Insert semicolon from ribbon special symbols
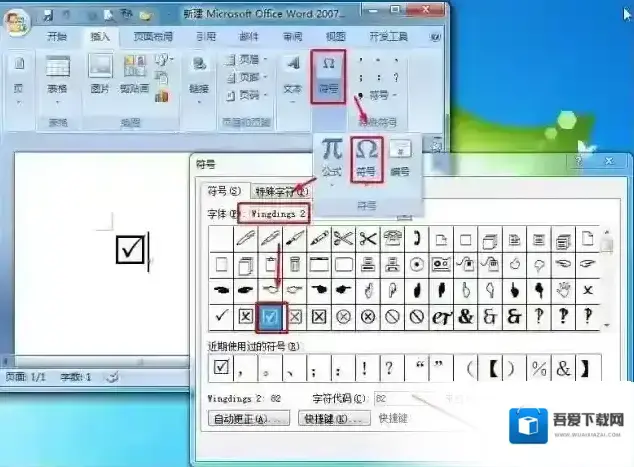Image resolution: width=634 pixels, height=467 pixels. click(361, 77)
